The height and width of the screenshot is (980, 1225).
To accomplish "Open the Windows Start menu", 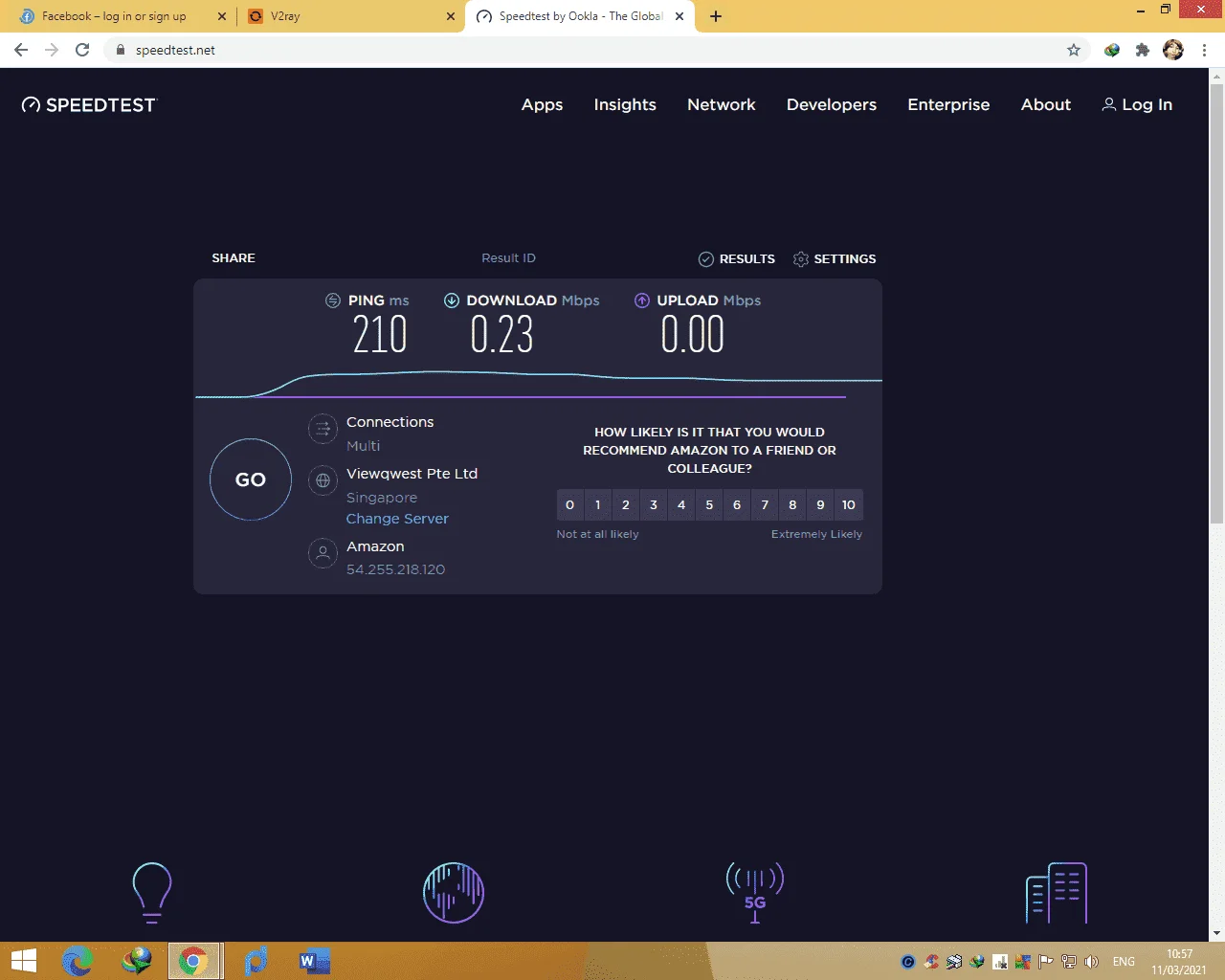I will point(23,961).
